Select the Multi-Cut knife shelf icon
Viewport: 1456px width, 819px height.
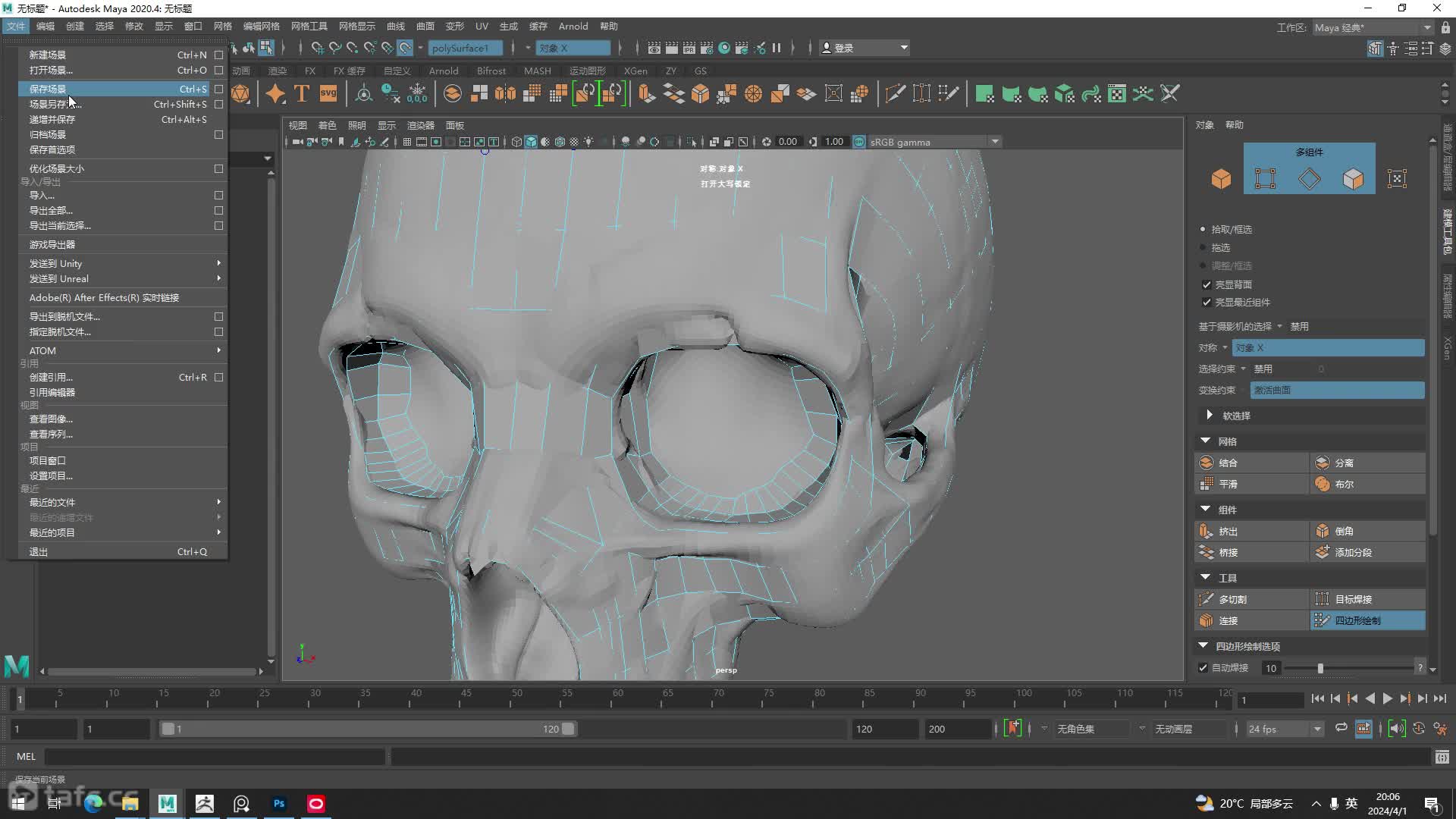895,93
